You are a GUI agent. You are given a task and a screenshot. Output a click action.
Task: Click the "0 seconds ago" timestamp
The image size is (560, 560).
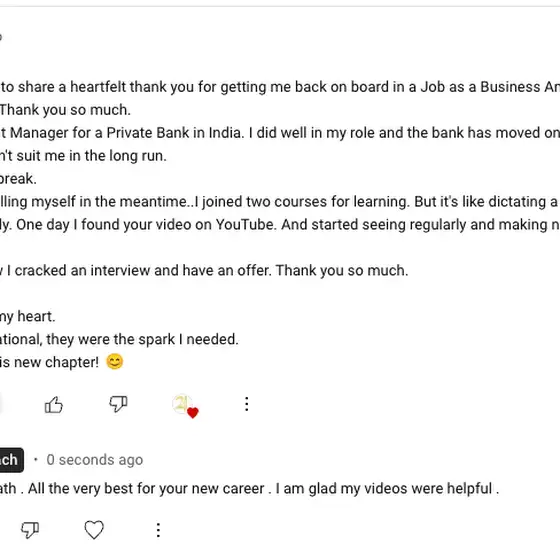[x=95, y=460]
